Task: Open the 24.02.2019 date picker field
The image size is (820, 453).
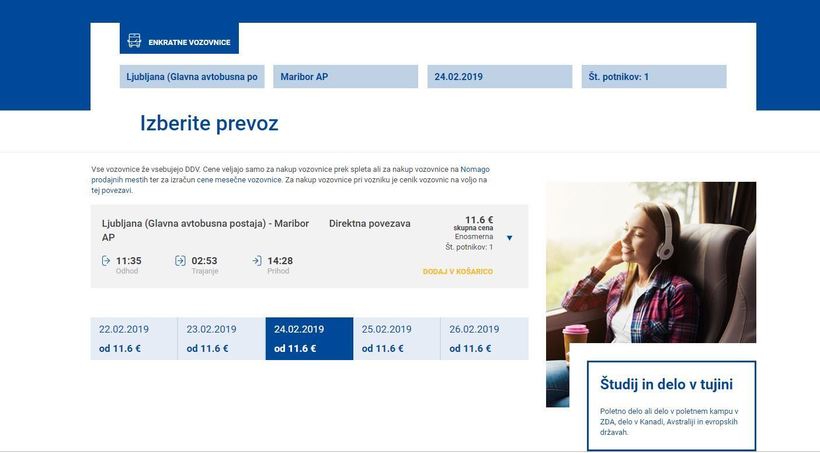Action: click(x=500, y=76)
